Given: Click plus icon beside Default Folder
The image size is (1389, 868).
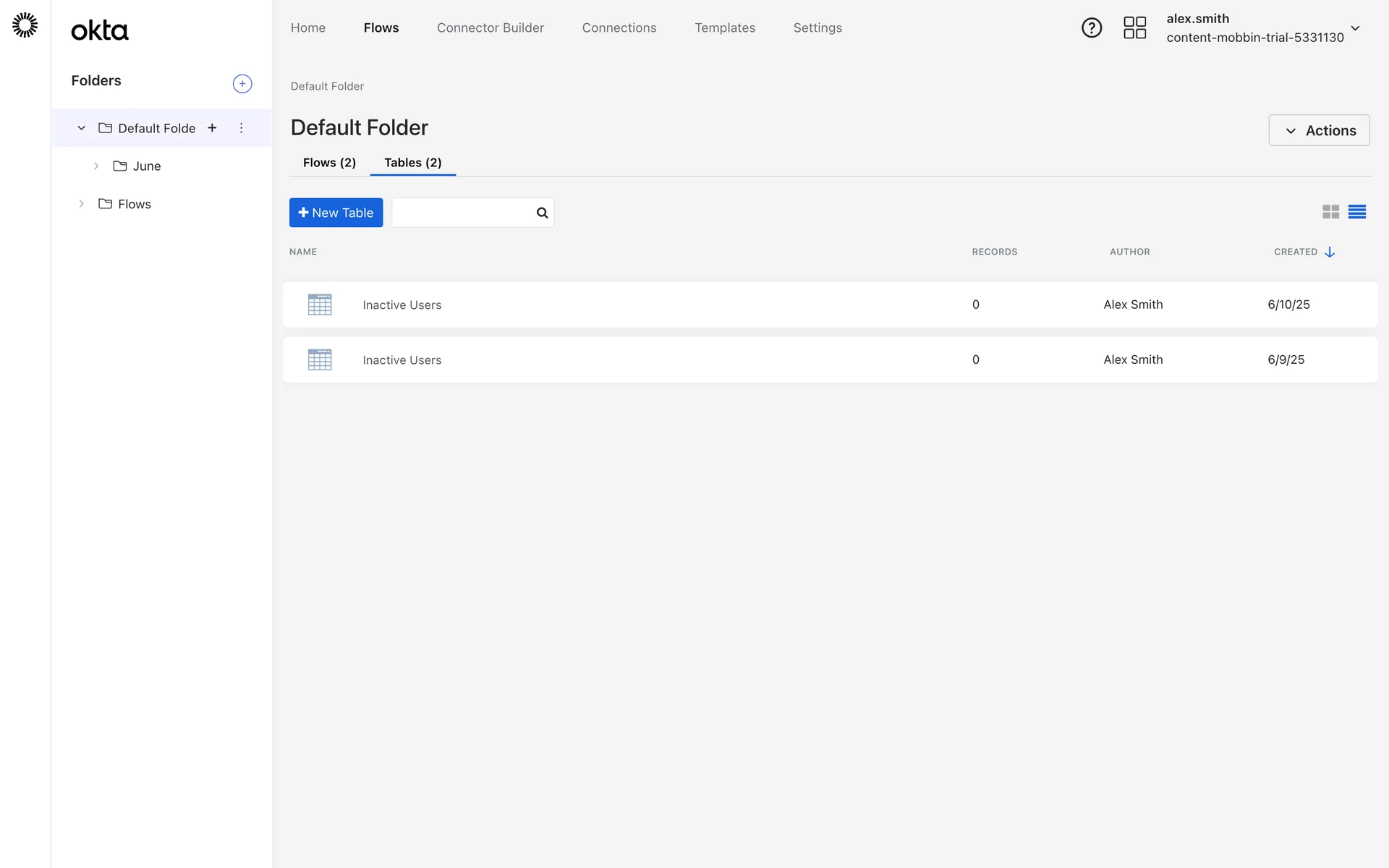Looking at the screenshot, I should point(212,128).
